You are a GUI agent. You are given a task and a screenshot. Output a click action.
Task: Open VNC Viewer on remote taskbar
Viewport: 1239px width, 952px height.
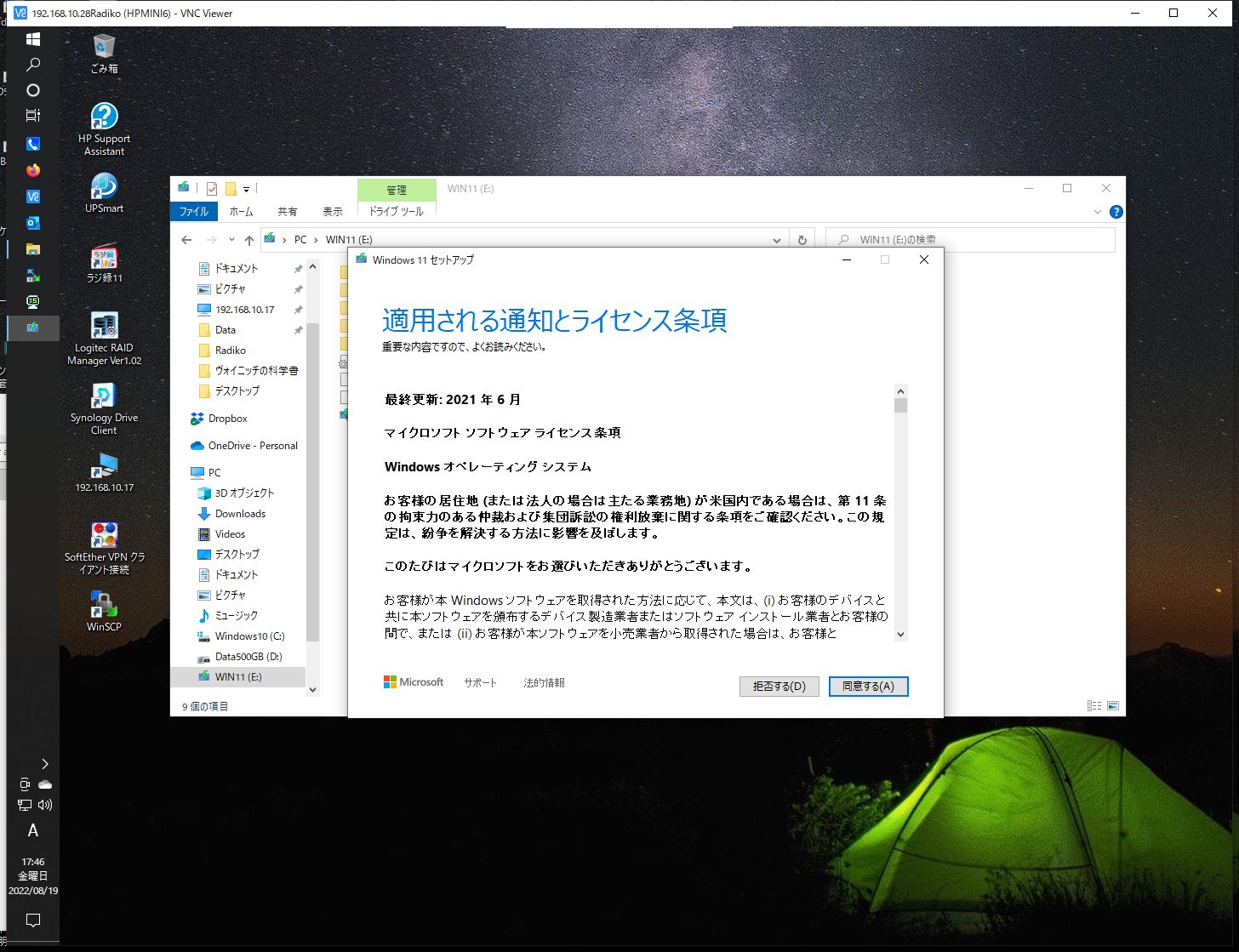coord(33,197)
